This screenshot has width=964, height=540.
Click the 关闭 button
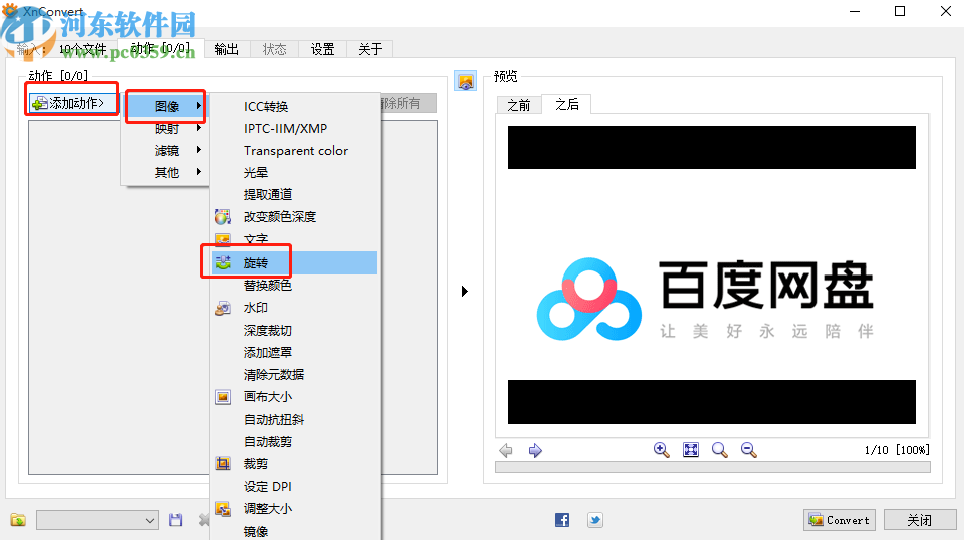click(x=919, y=520)
